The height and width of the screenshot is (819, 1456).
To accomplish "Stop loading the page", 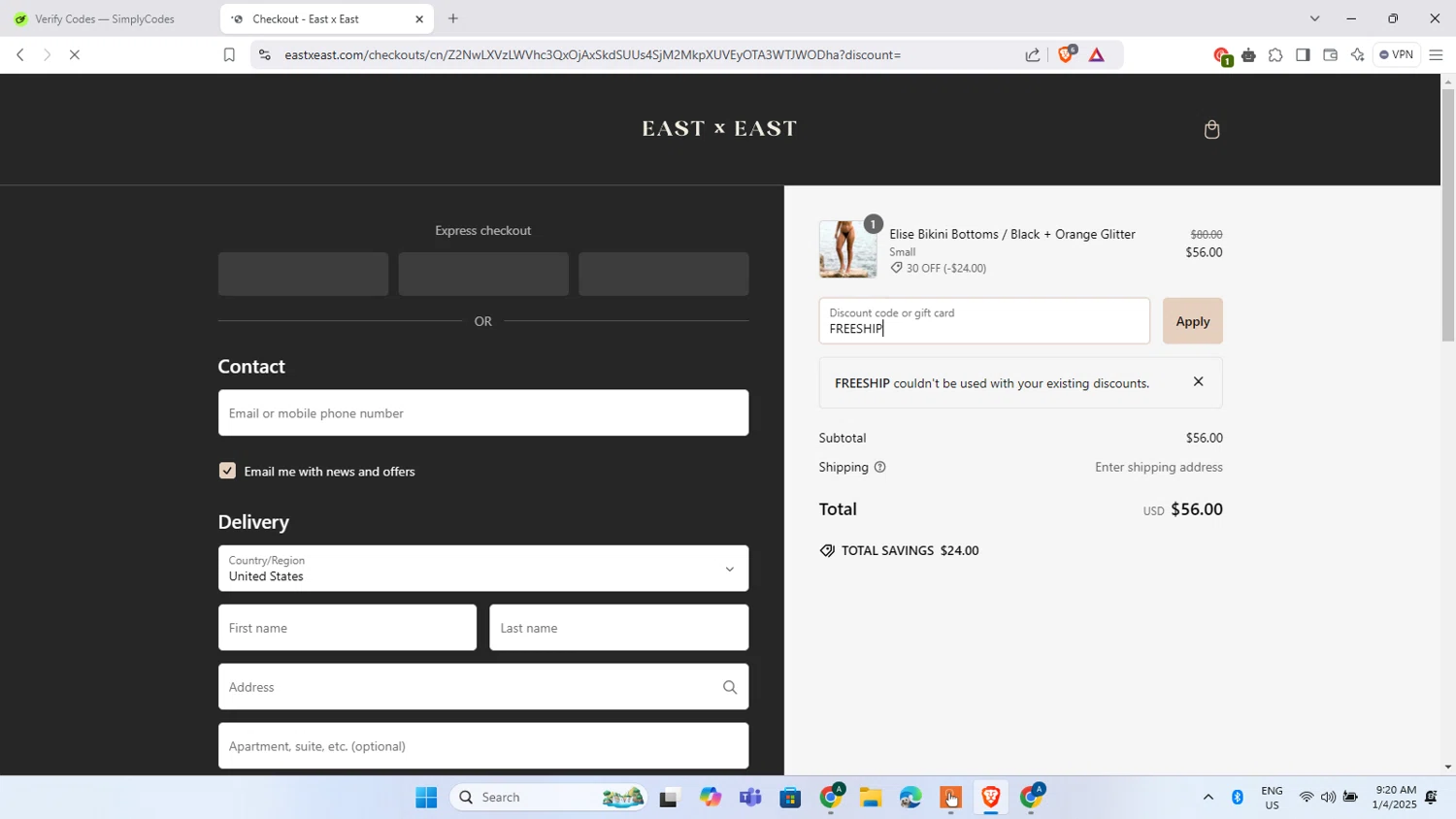I will (x=74, y=54).
